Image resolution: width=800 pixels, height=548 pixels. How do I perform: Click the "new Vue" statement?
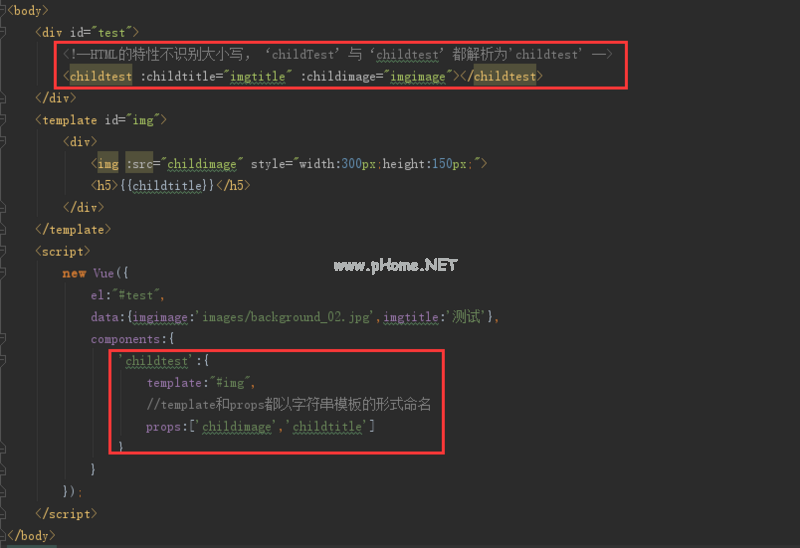point(96,273)
